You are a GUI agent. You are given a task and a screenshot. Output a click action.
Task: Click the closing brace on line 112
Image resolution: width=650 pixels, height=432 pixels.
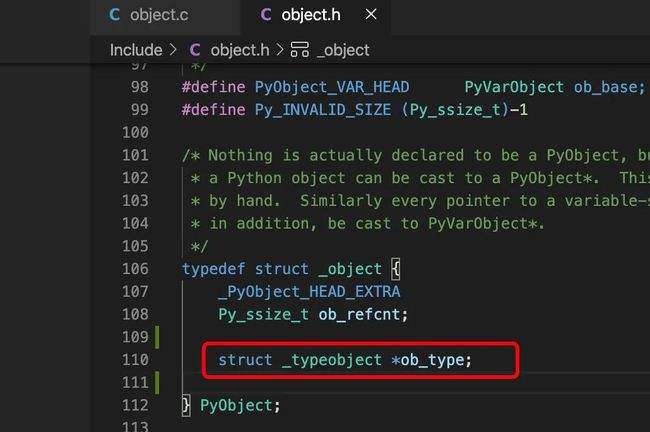(186, 405)
